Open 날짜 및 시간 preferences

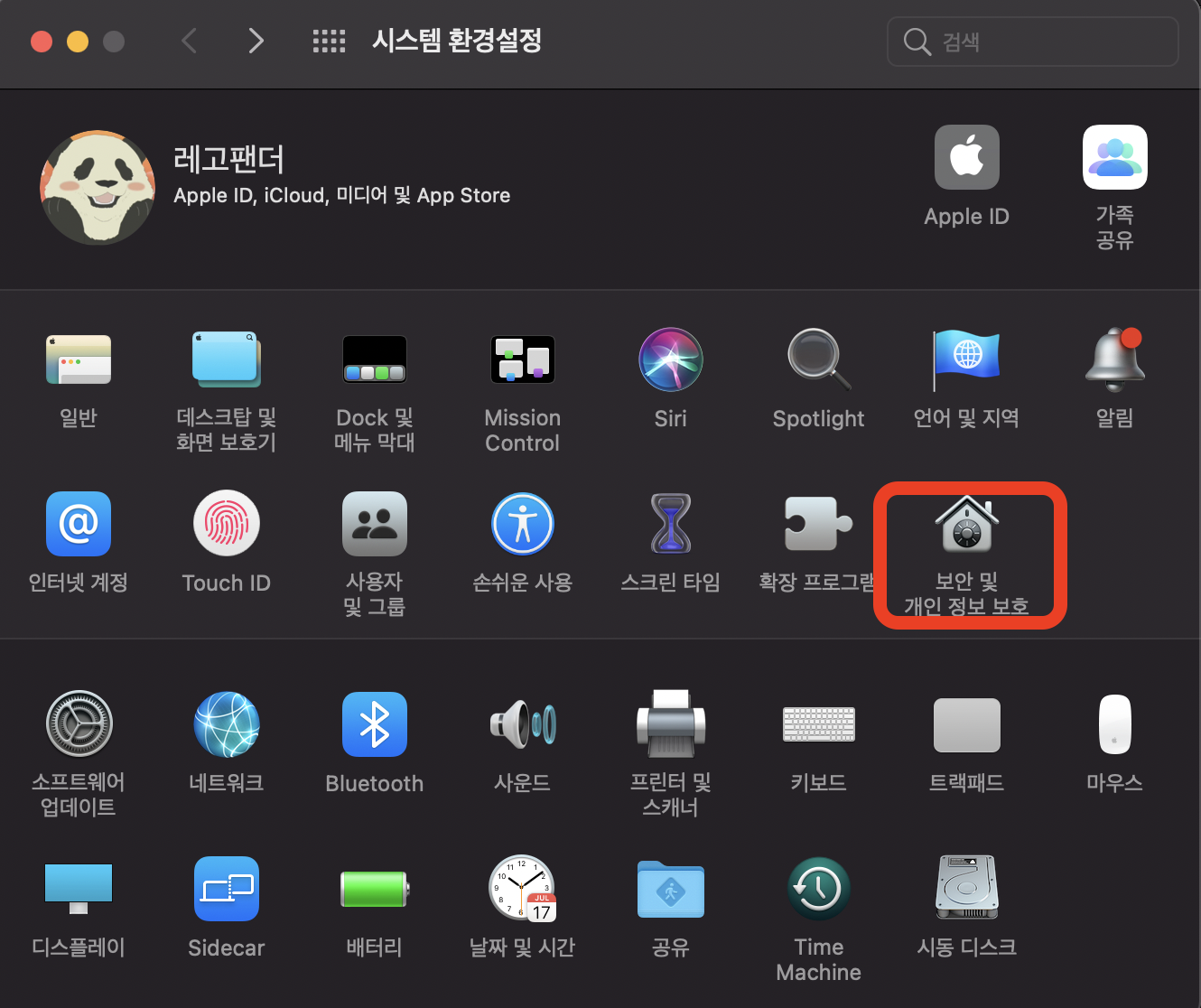tap(523, 889)
